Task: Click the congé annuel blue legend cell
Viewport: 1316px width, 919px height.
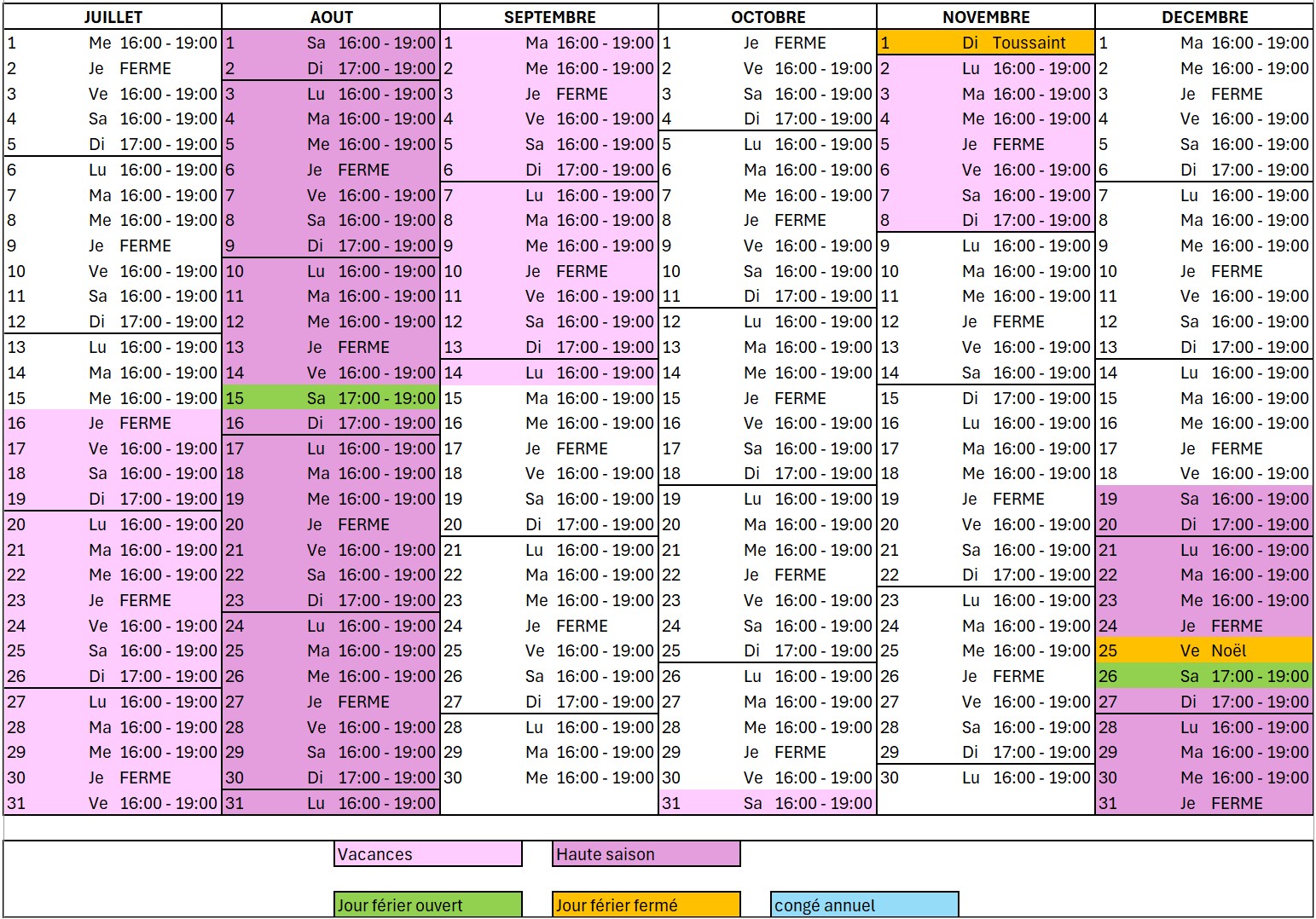Action: [865, 905]
